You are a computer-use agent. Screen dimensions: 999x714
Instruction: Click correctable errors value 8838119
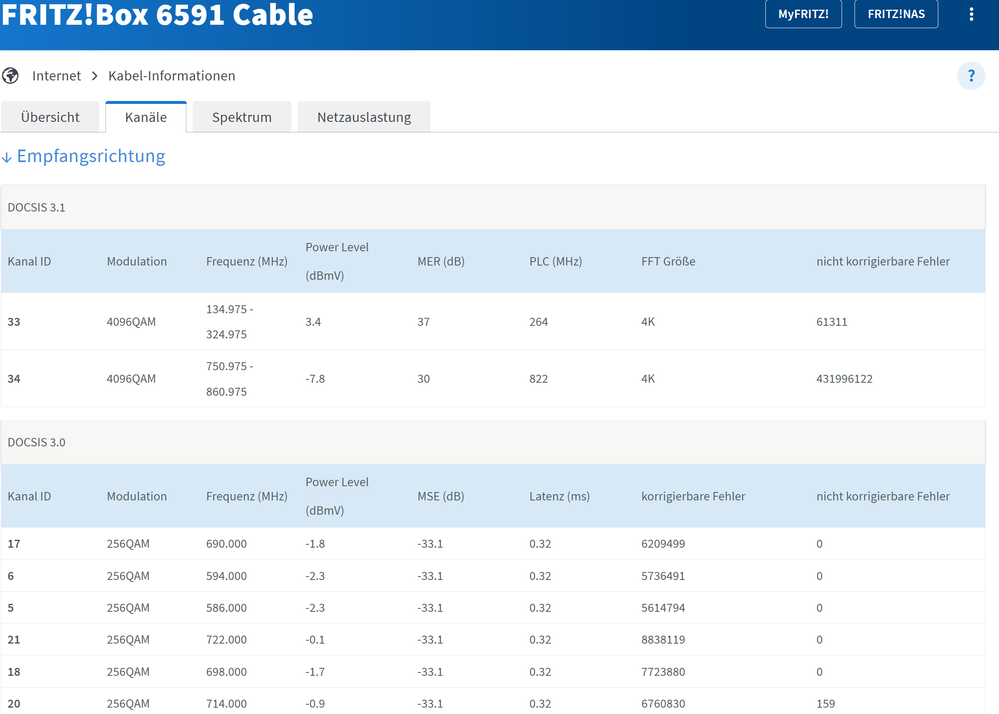point(663,639)
